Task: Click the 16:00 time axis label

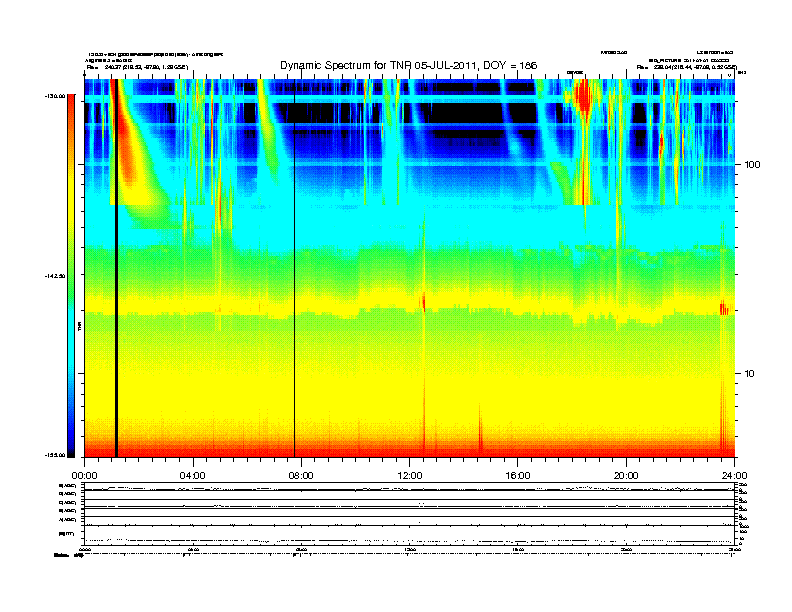Action: click(518, 476)
